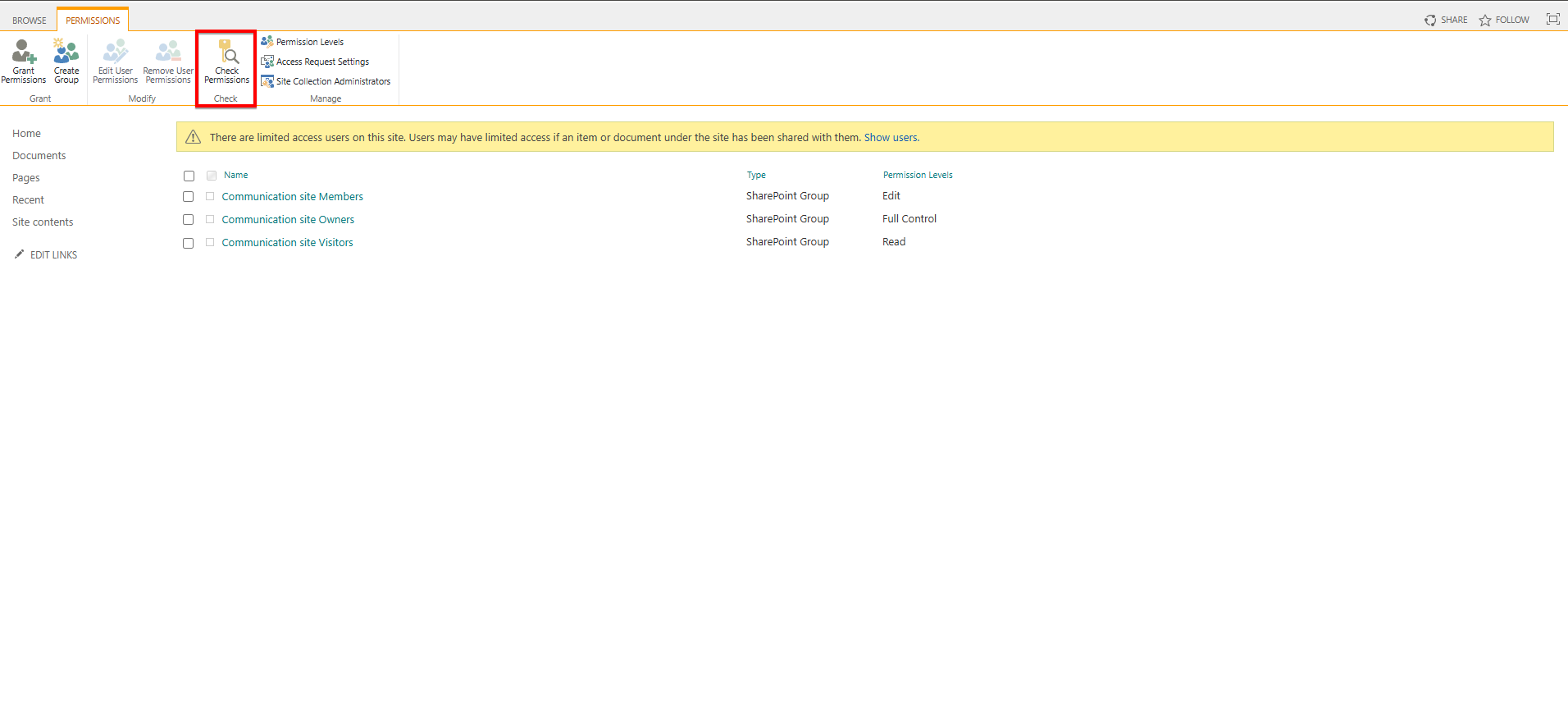Open the Site Collection Administrators item
Viewport: 1568px width, 709px height.
click(326, 81)
